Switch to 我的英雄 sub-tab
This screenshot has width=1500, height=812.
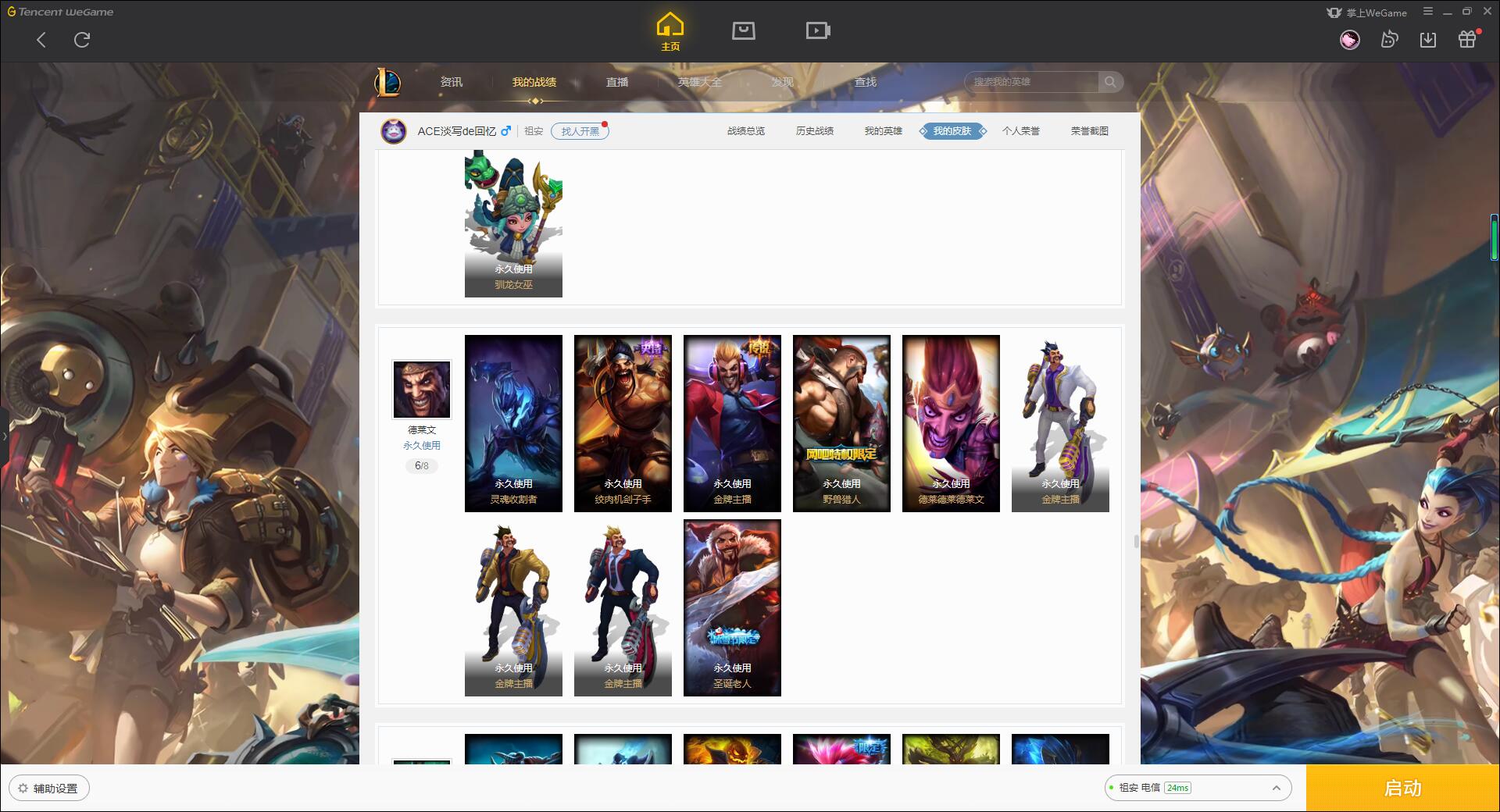[884, 131]
